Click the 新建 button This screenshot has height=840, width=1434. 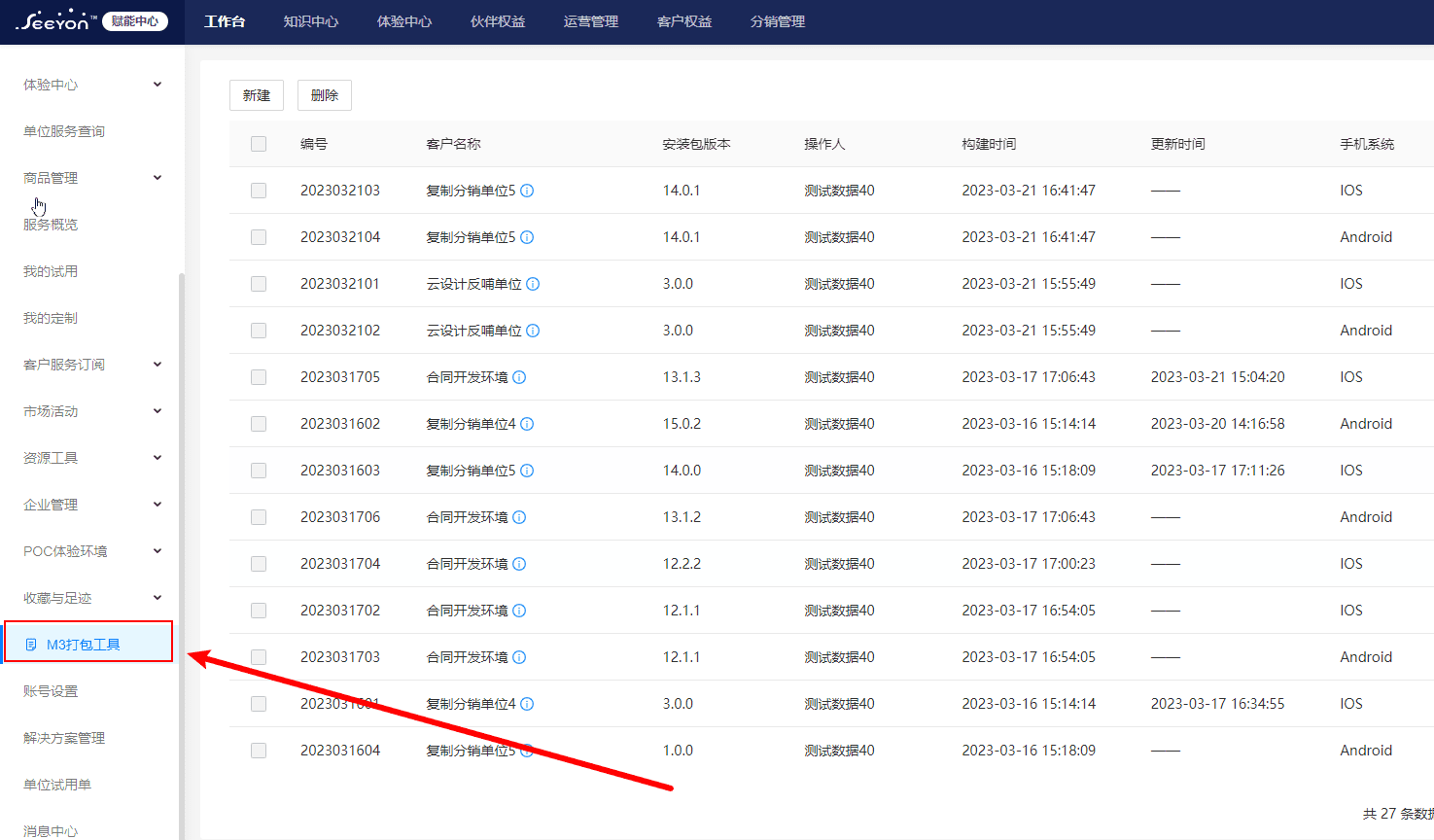[257, 95]
